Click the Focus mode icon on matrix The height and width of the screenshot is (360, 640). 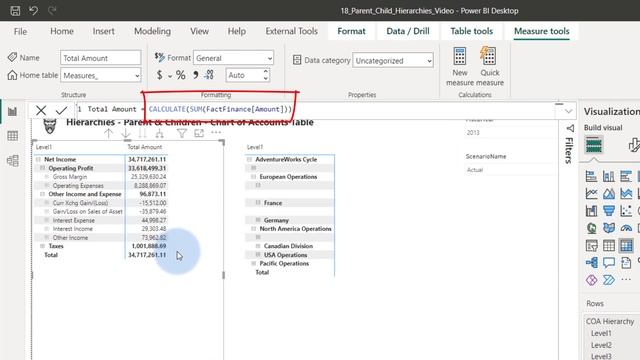pyautogui.click(x=199, y=133)
